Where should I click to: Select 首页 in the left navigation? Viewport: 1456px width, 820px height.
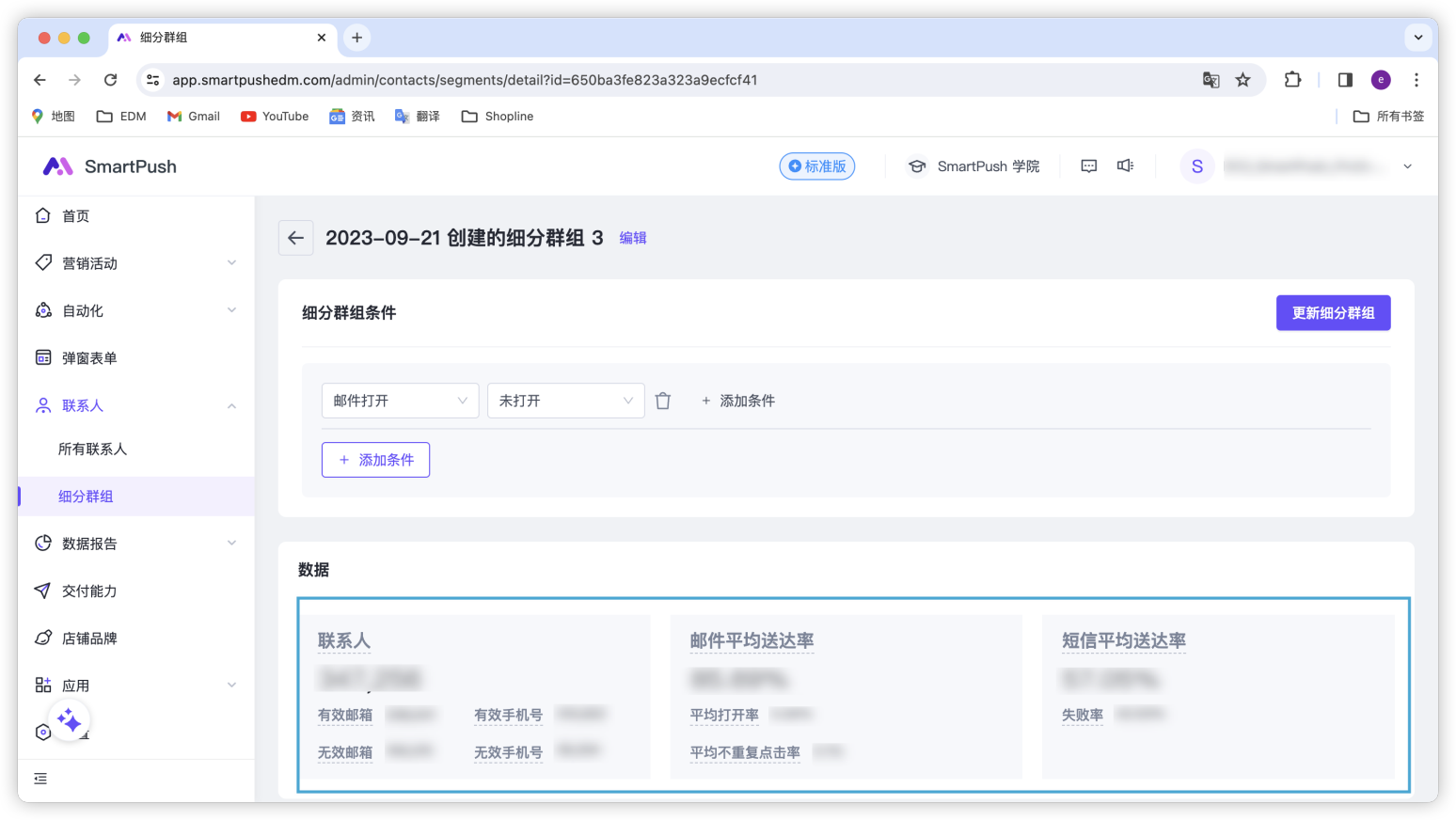point(75,216)
